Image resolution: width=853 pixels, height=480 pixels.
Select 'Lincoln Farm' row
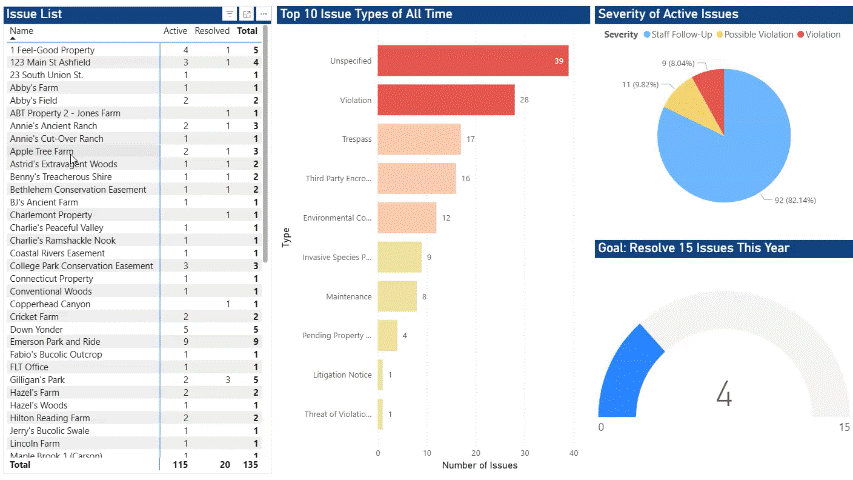coord(134,444)
